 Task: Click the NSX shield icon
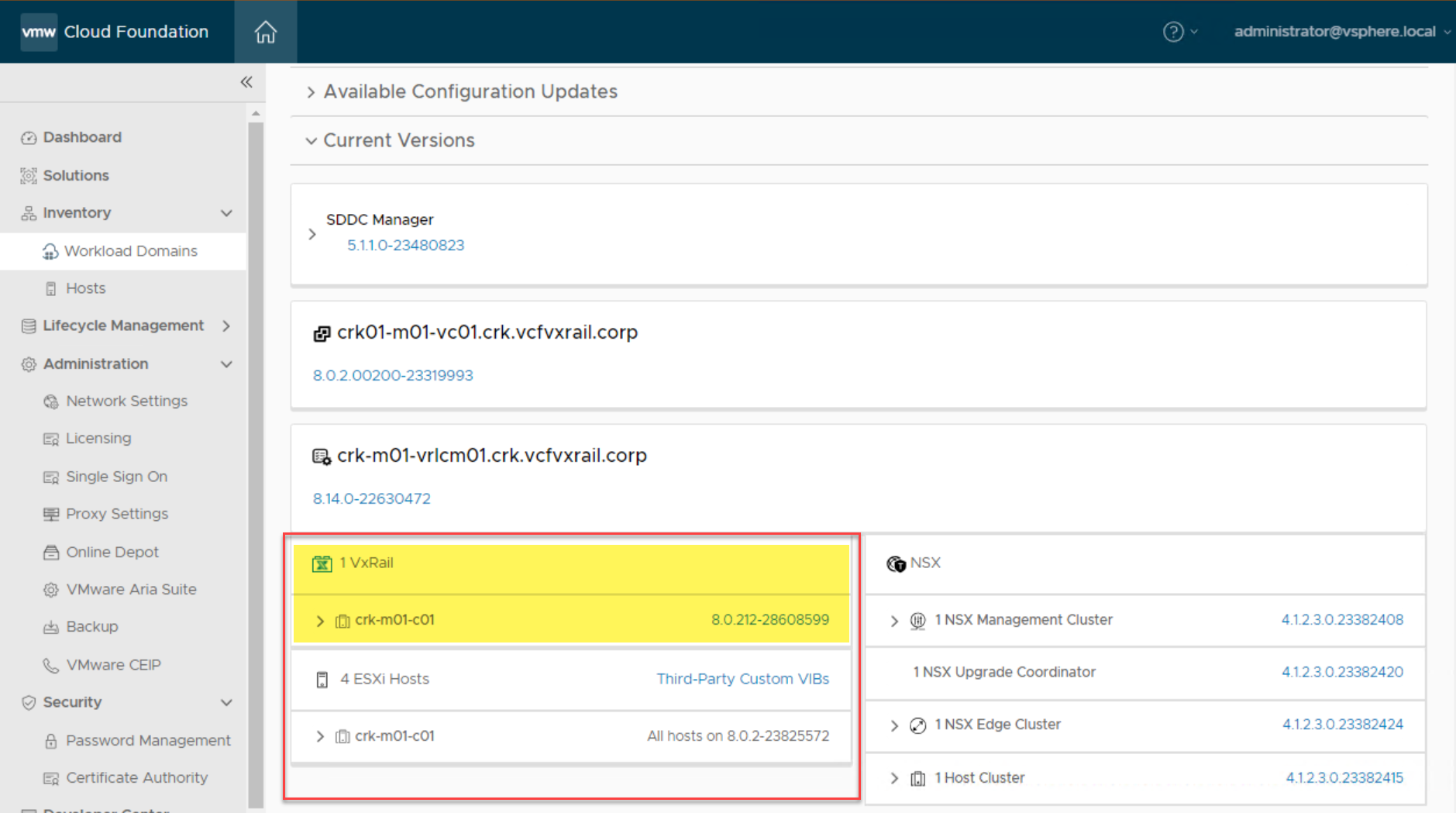click(x=896, y=563)
